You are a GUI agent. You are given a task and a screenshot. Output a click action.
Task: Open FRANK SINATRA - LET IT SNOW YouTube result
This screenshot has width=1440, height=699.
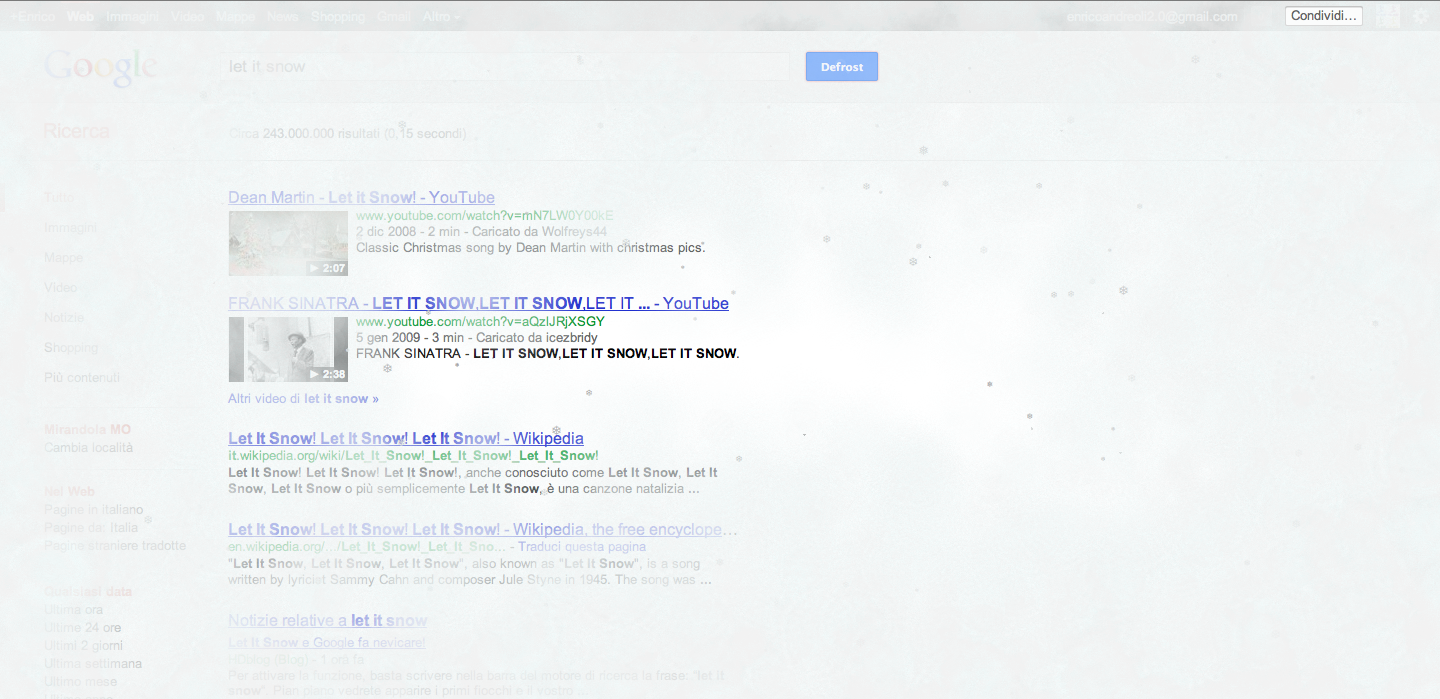point(478,304)
